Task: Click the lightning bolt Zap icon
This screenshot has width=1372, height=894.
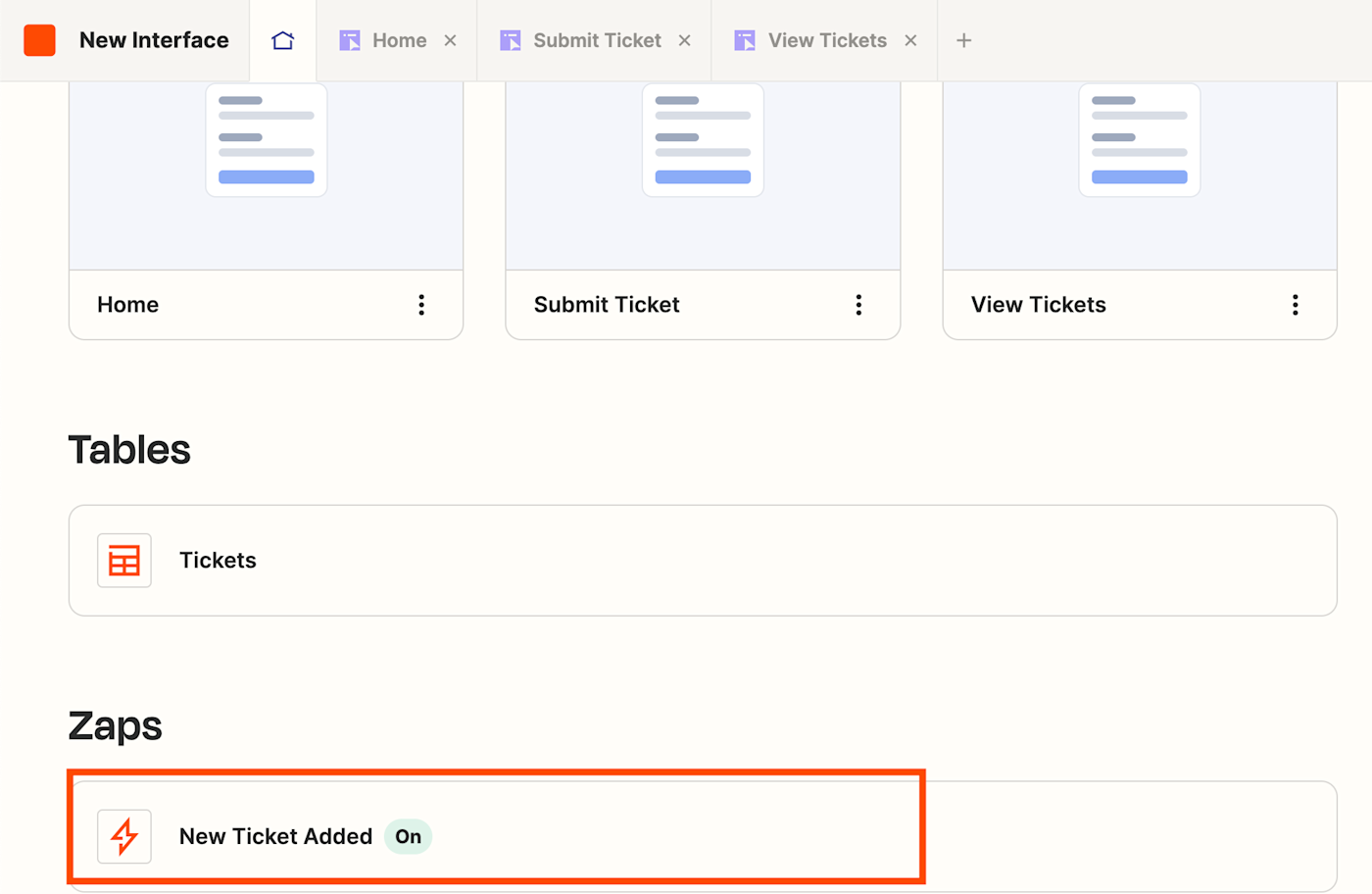Action: [124, 836]
